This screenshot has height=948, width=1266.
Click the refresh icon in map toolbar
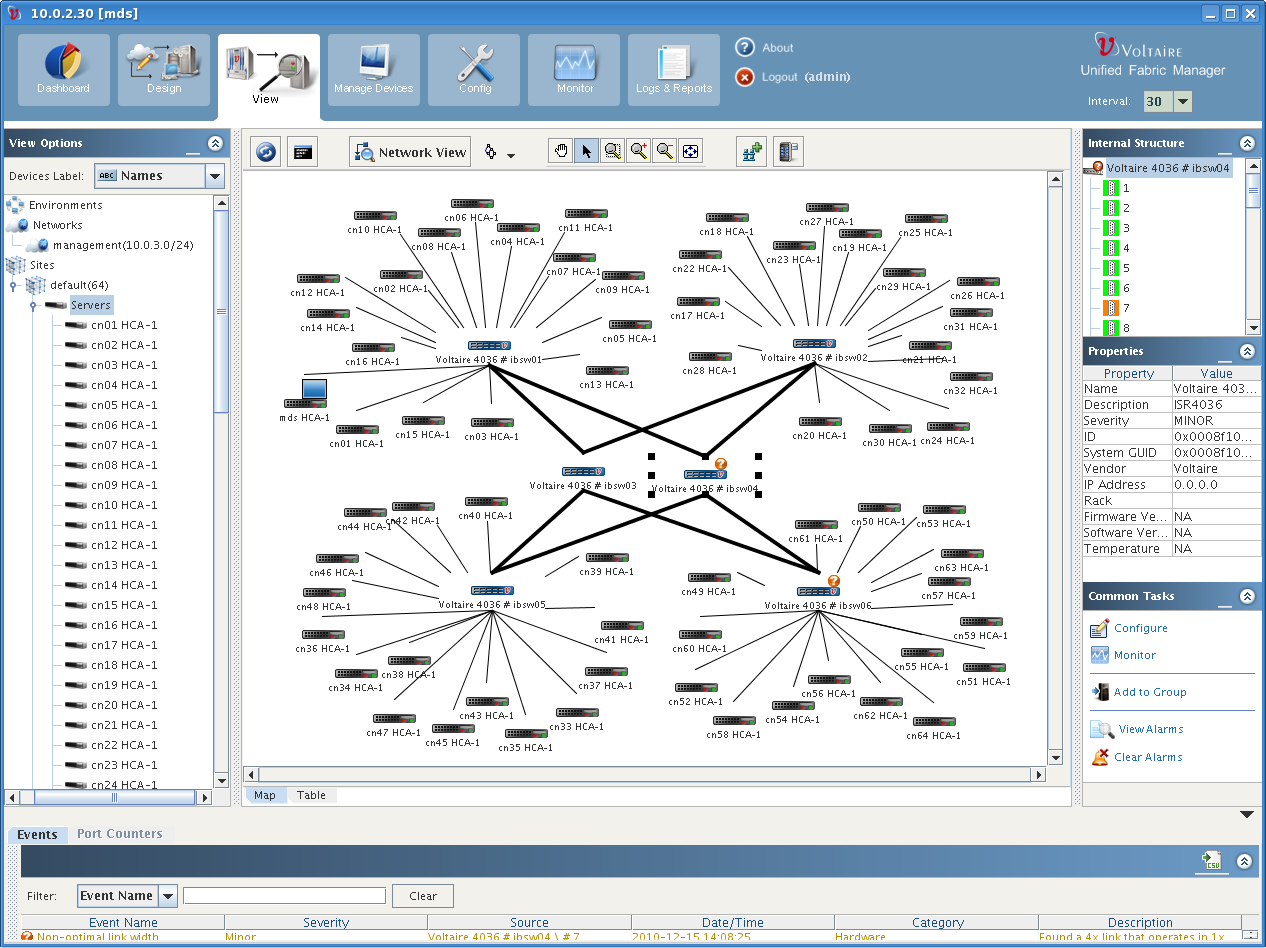[265, 152]
